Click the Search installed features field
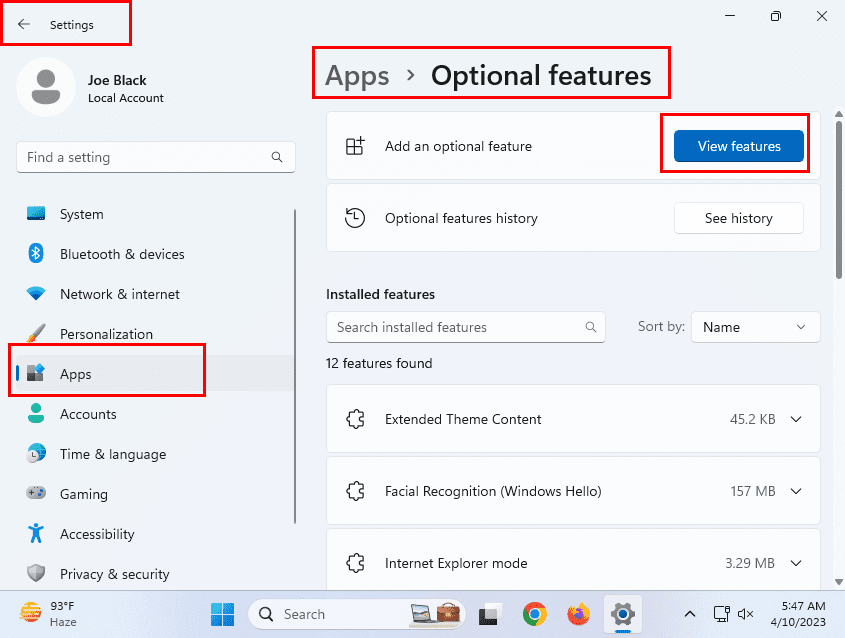This screenshot has height=638, width=845. pos(466,327)
